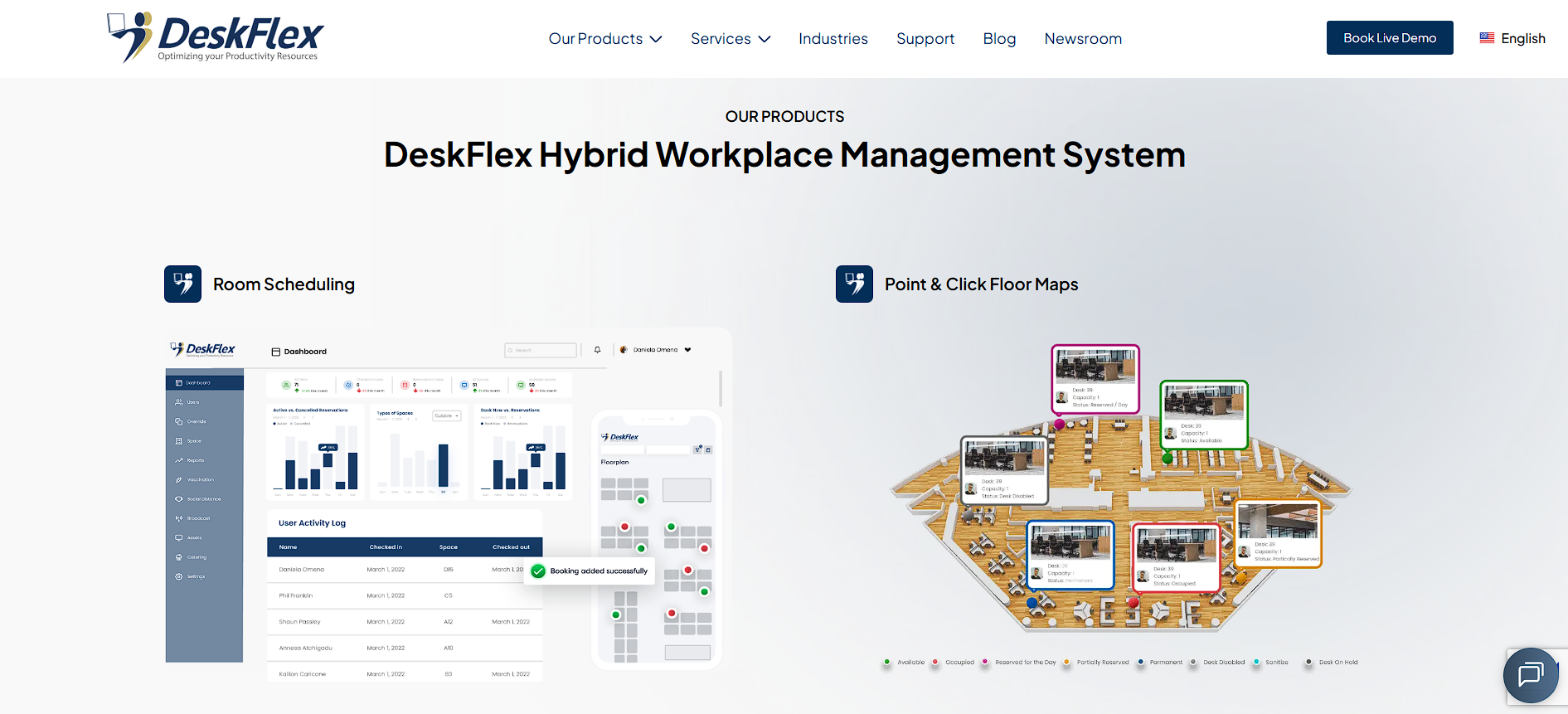Select Assets in the dashboard sidebar
The height and width of the screenshot is (714, 1568).
[189, 537]
